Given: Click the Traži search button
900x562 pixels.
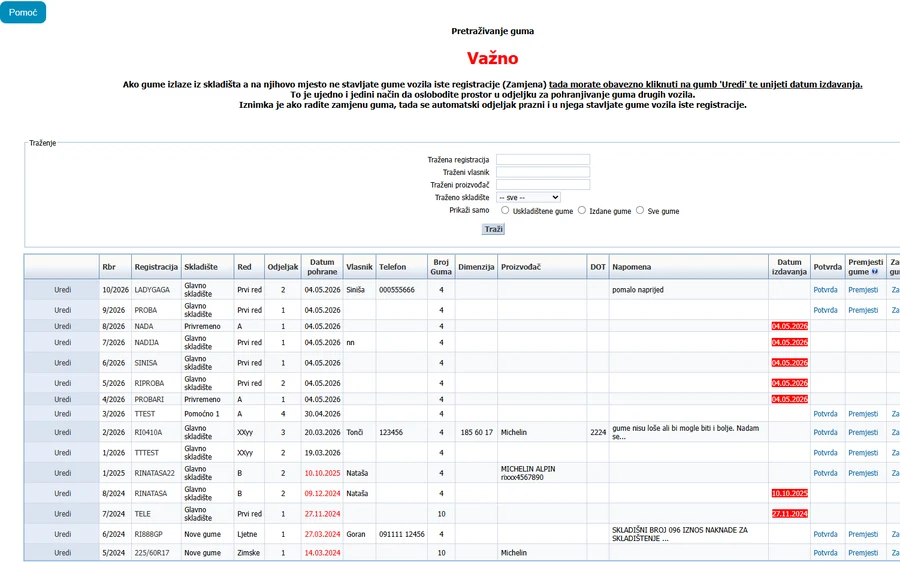Looking at the screenshot, I should [x=493, y=229].
